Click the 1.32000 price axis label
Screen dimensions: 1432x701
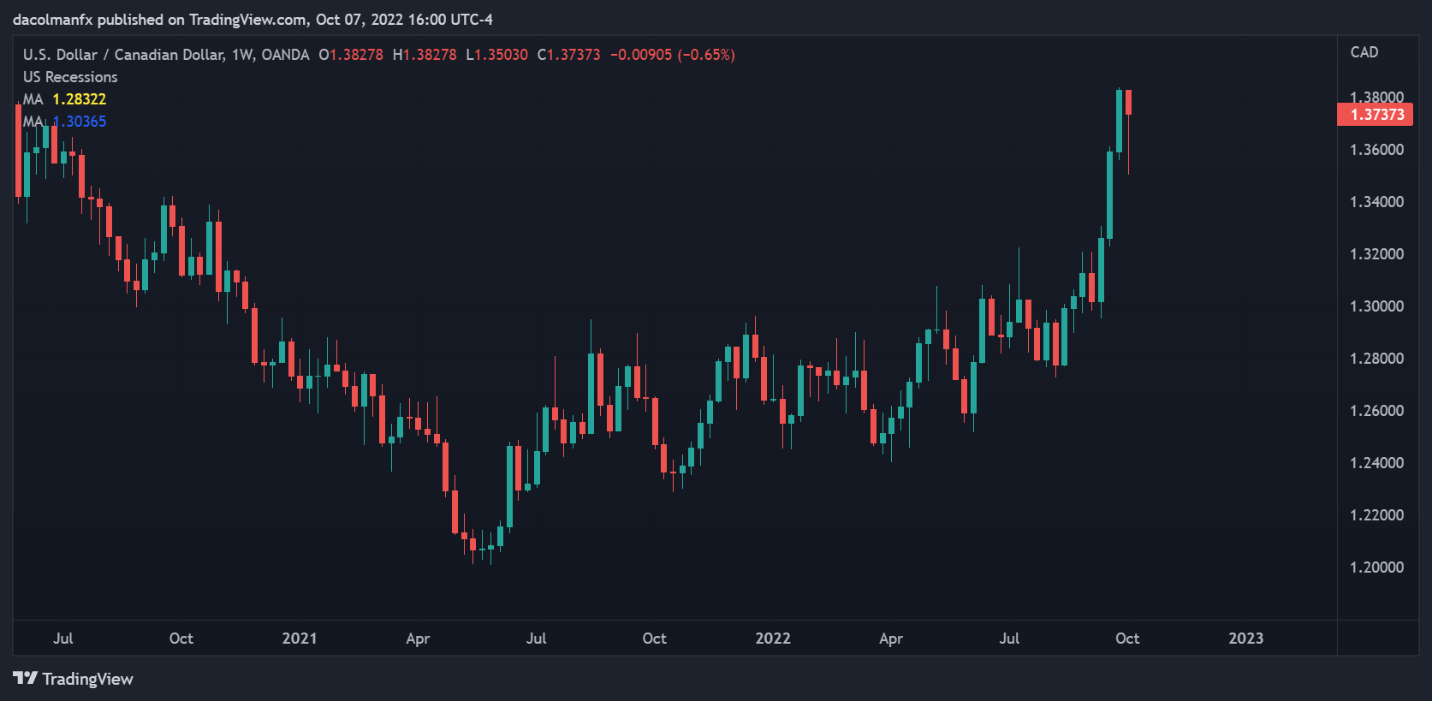[1377, 254]
